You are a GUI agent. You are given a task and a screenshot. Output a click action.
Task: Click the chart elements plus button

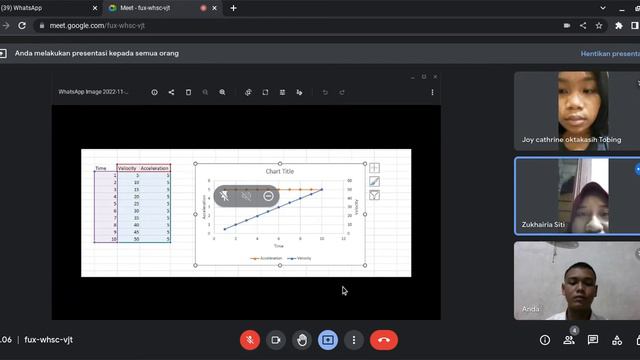(x=374, y=168)
